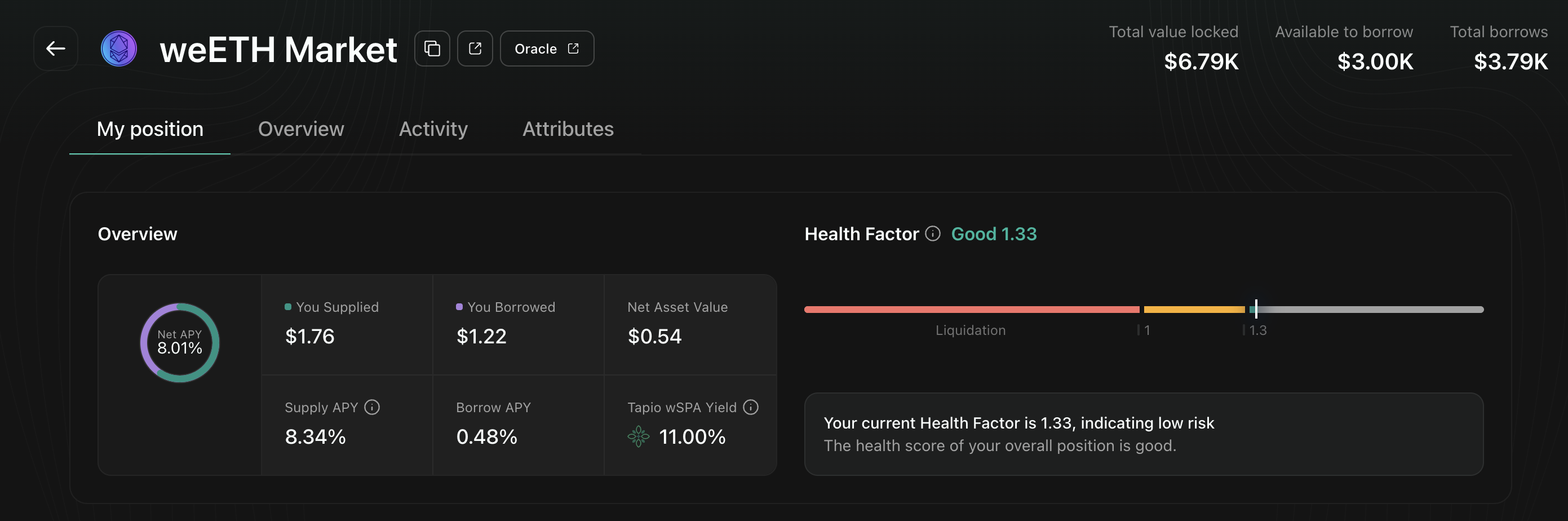Select the Attributes tab
The width and height of the screenshot is (1568, 521).
568,129
